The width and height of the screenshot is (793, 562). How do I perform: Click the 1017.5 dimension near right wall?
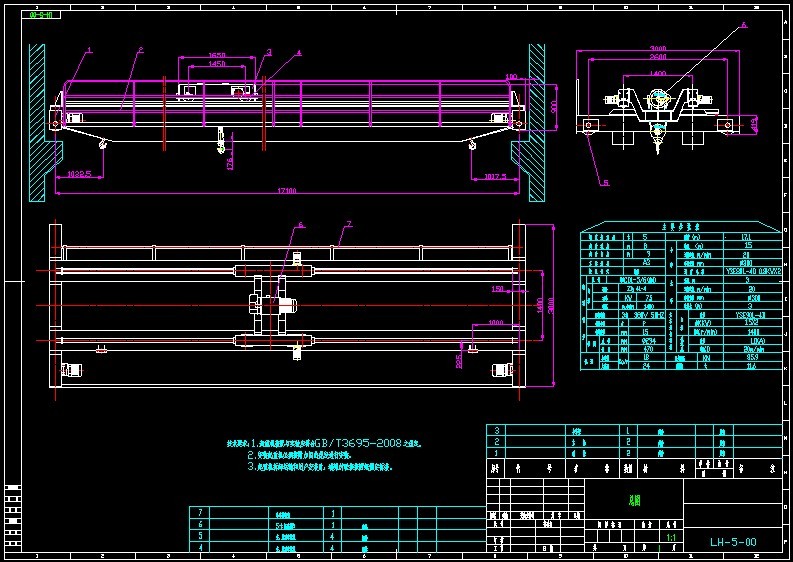coord(497,175)
